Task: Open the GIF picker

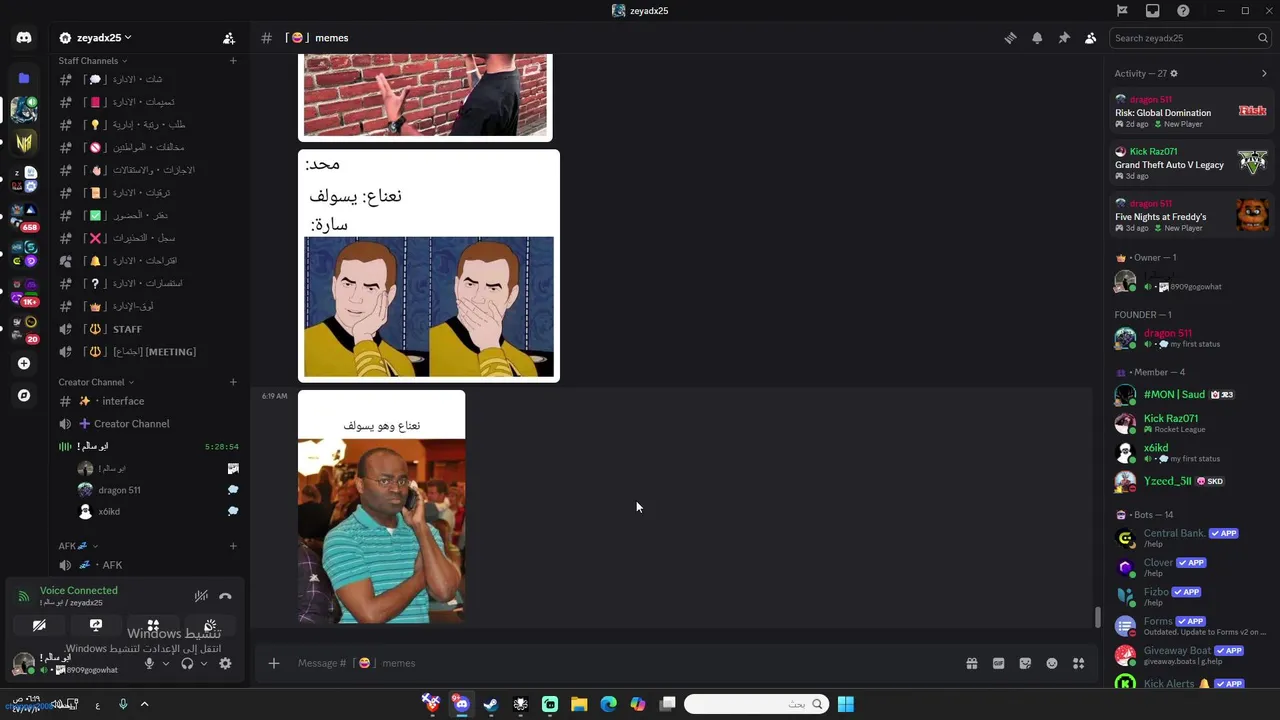Action: pos(998,663)
